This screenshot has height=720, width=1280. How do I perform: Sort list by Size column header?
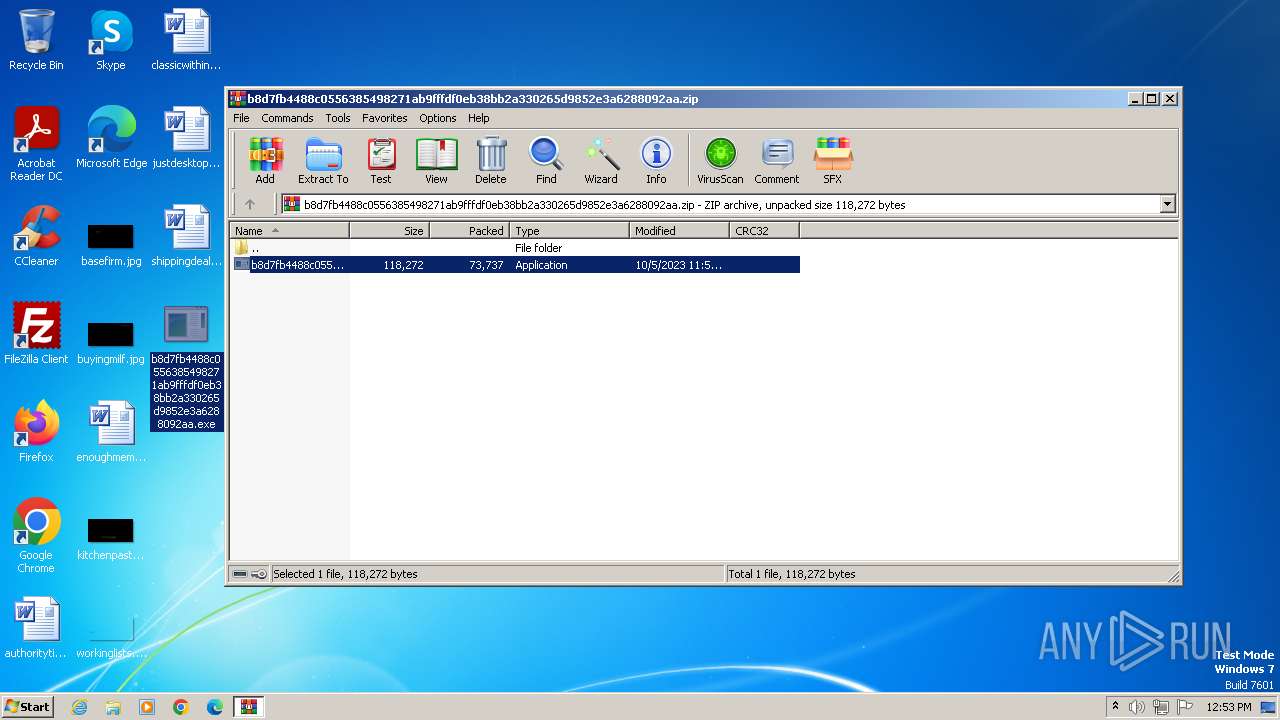tap(390, 230)
